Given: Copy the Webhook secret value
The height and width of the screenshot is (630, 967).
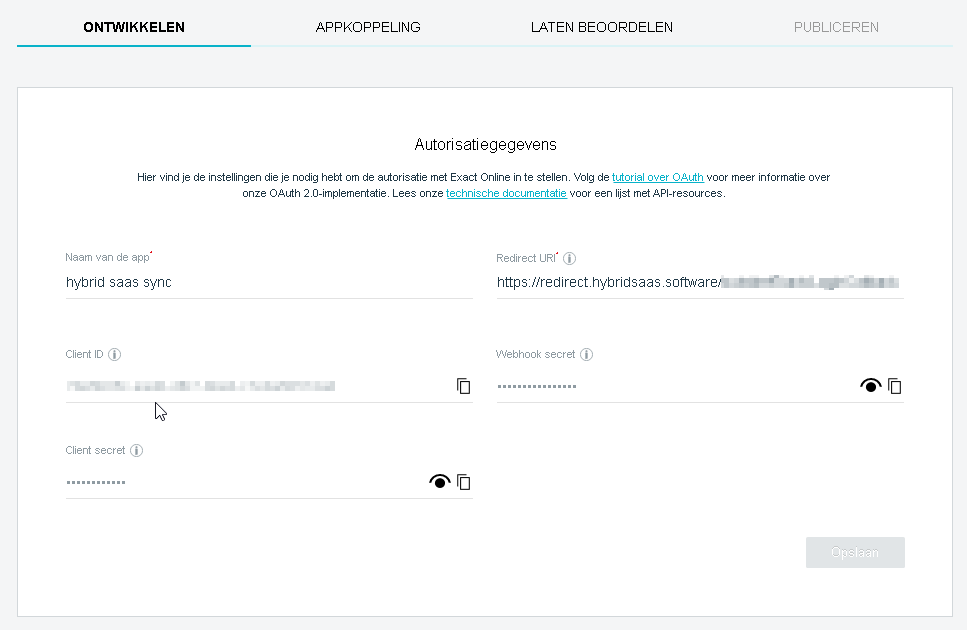Looking at the screenshot, I should 895,386.
